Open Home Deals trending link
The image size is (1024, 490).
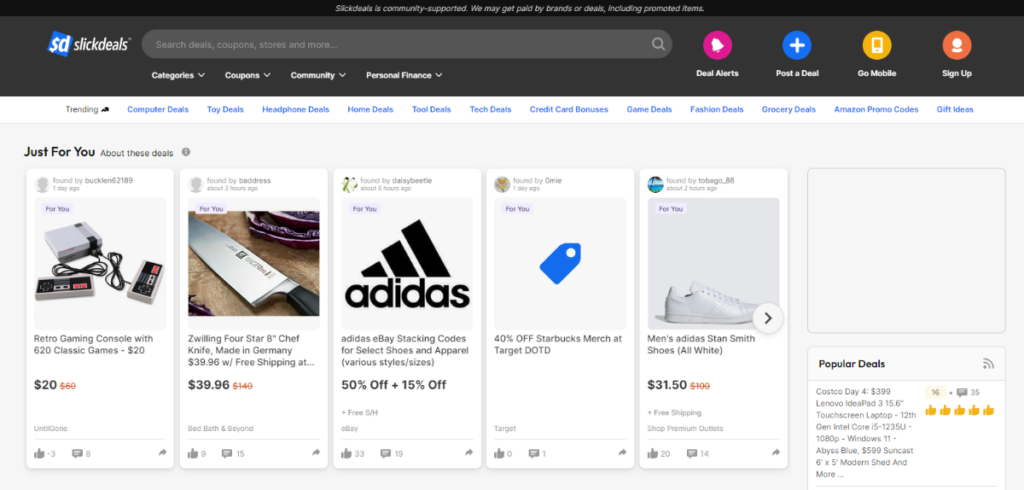370,110
